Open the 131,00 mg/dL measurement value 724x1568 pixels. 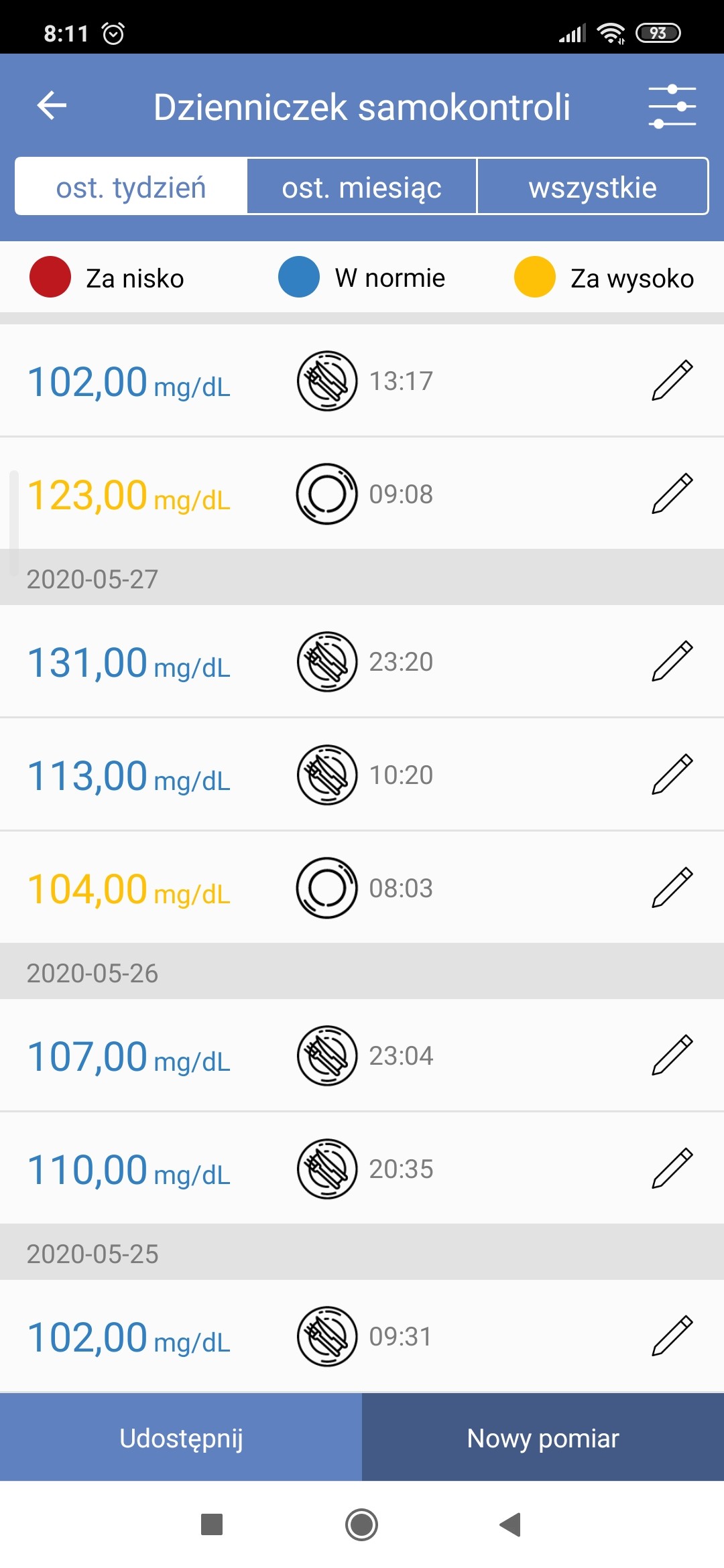point(129,663)
